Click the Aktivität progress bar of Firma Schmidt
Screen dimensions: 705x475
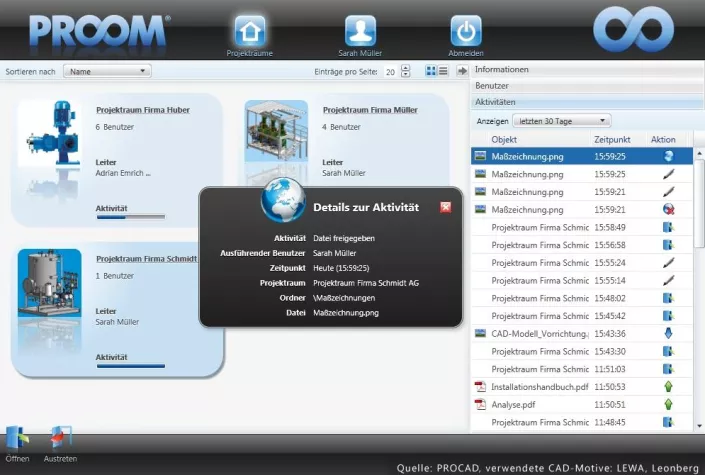tap(130, 367)
